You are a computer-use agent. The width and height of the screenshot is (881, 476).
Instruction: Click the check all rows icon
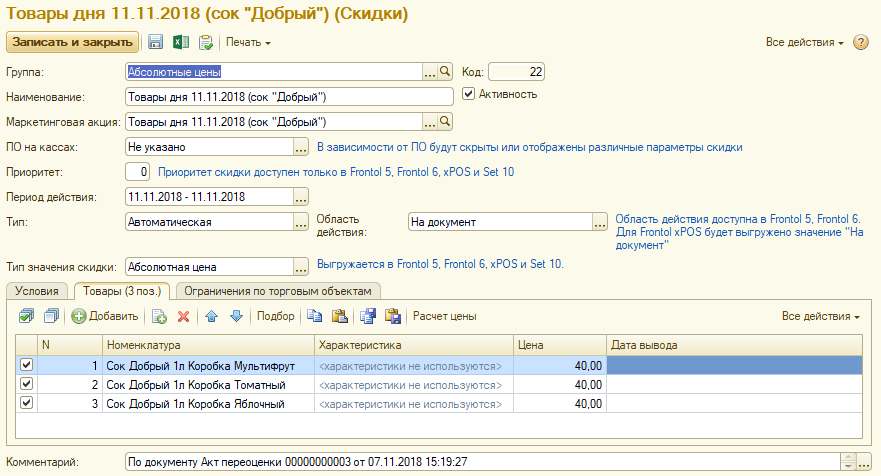pos(26,316)
